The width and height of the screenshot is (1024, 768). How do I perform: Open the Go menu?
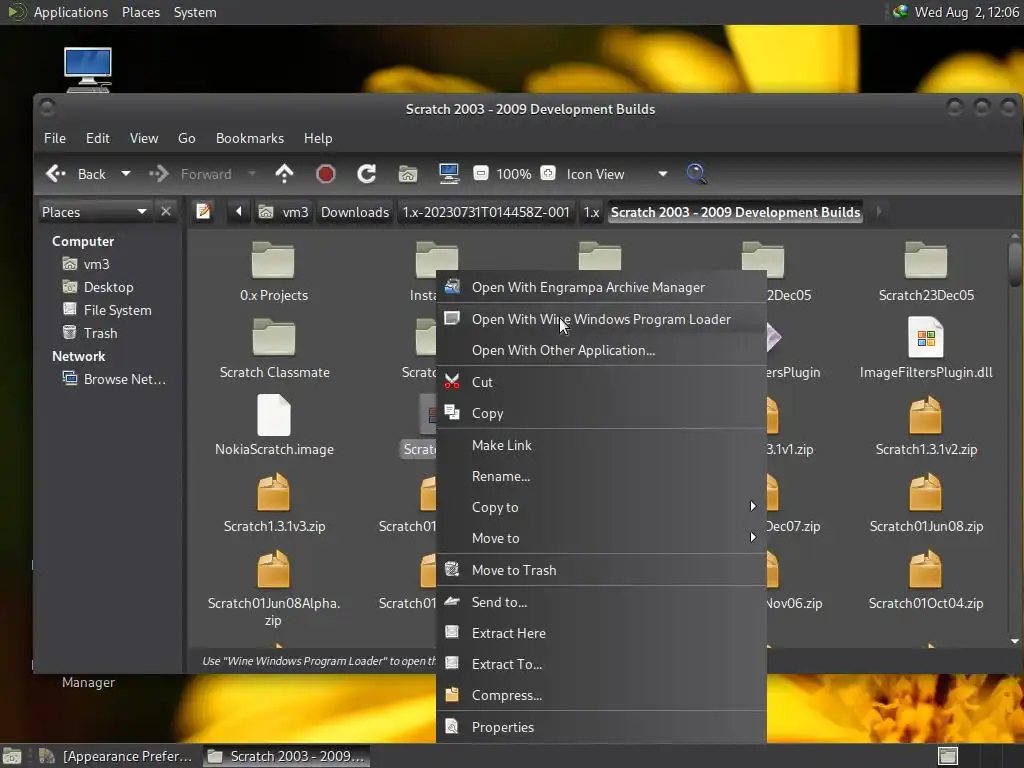tap(187, 138)
